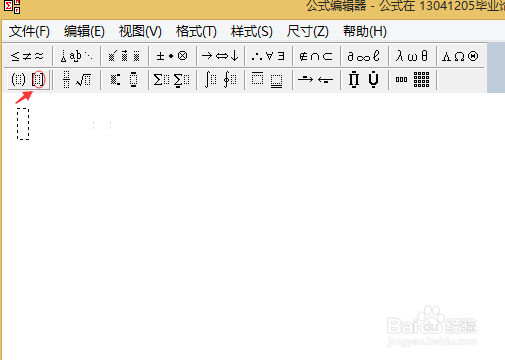Open the 文件(F) menu
The image size is (505, 360).
(x=29, y=32)
